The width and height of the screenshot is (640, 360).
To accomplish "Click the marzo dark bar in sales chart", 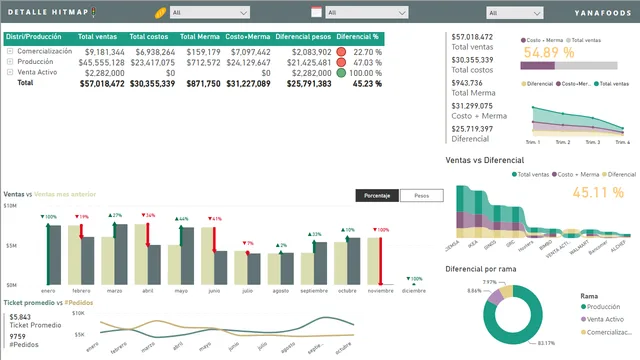I will 121,254.
